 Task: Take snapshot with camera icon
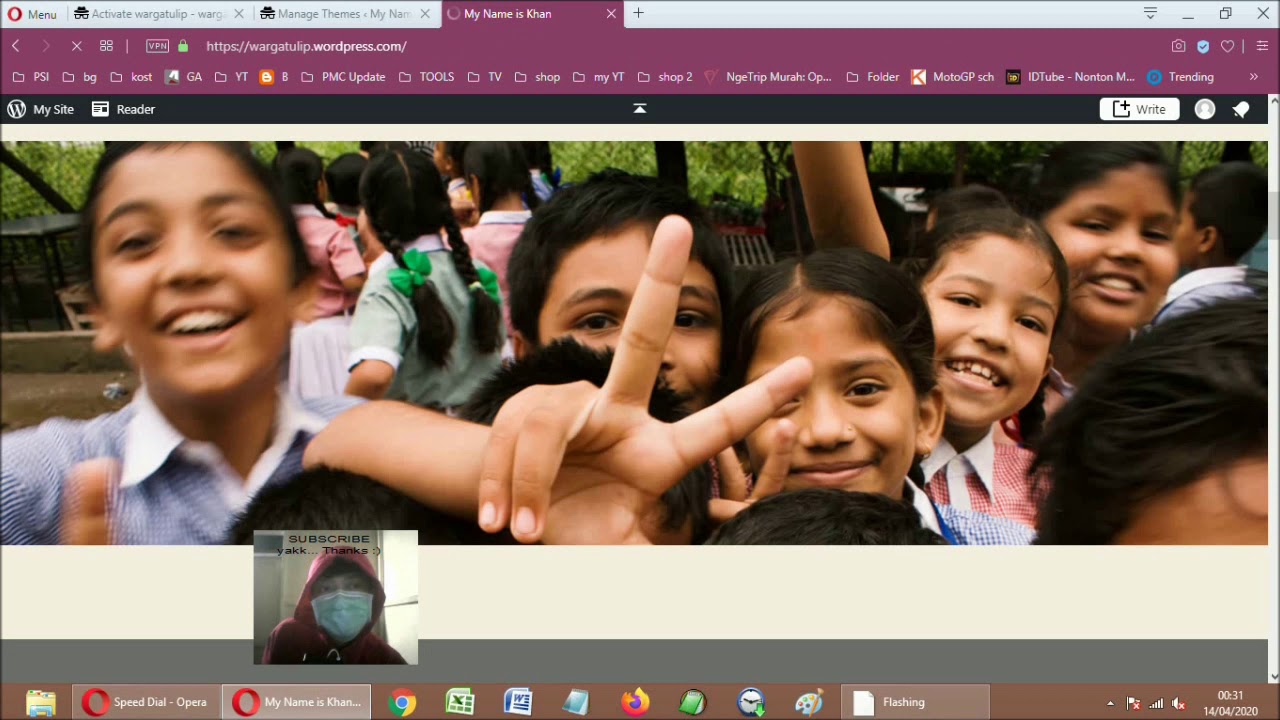1179,46
